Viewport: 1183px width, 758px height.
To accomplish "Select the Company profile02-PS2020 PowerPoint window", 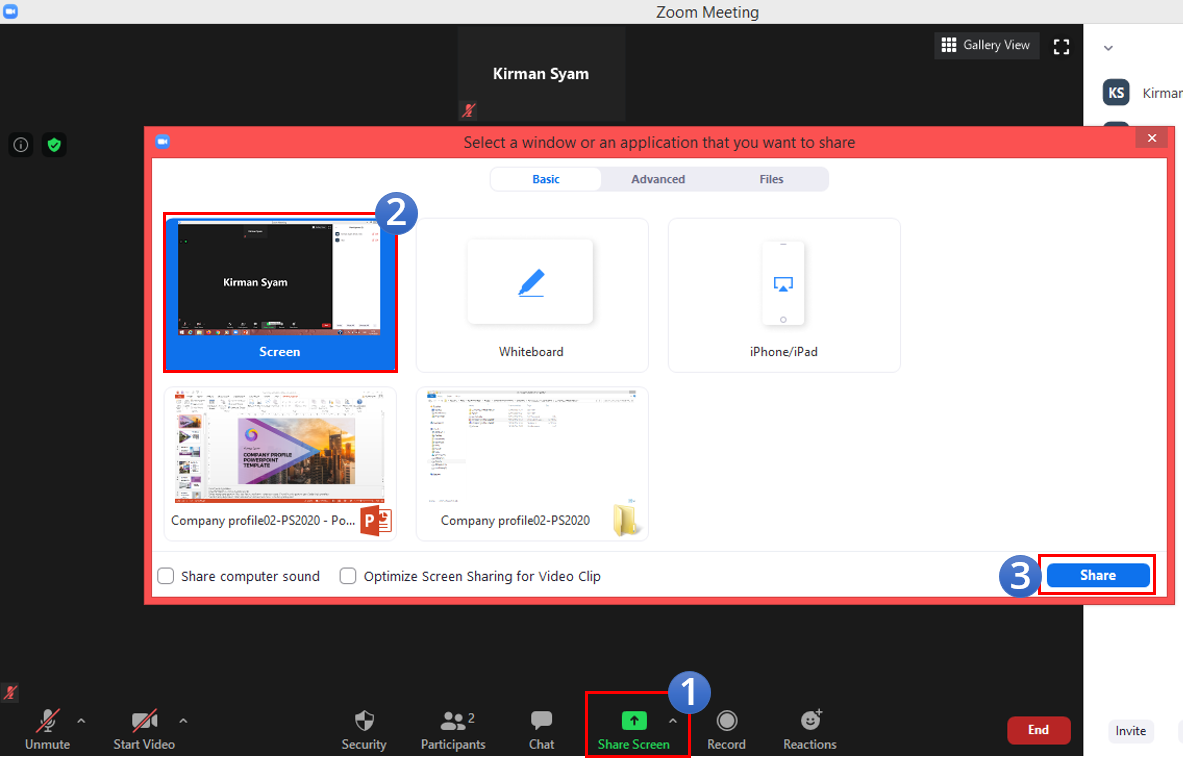I will (280, 464).
